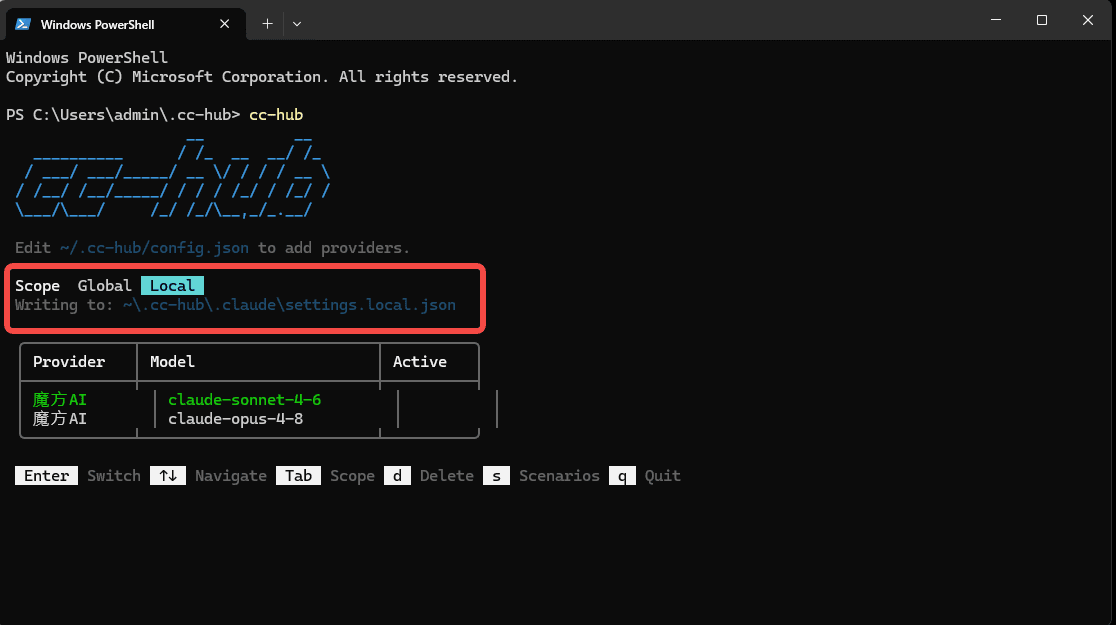Click the Provider column header
The width and height of the screenshot is (1116, 625).
[69, 362]
